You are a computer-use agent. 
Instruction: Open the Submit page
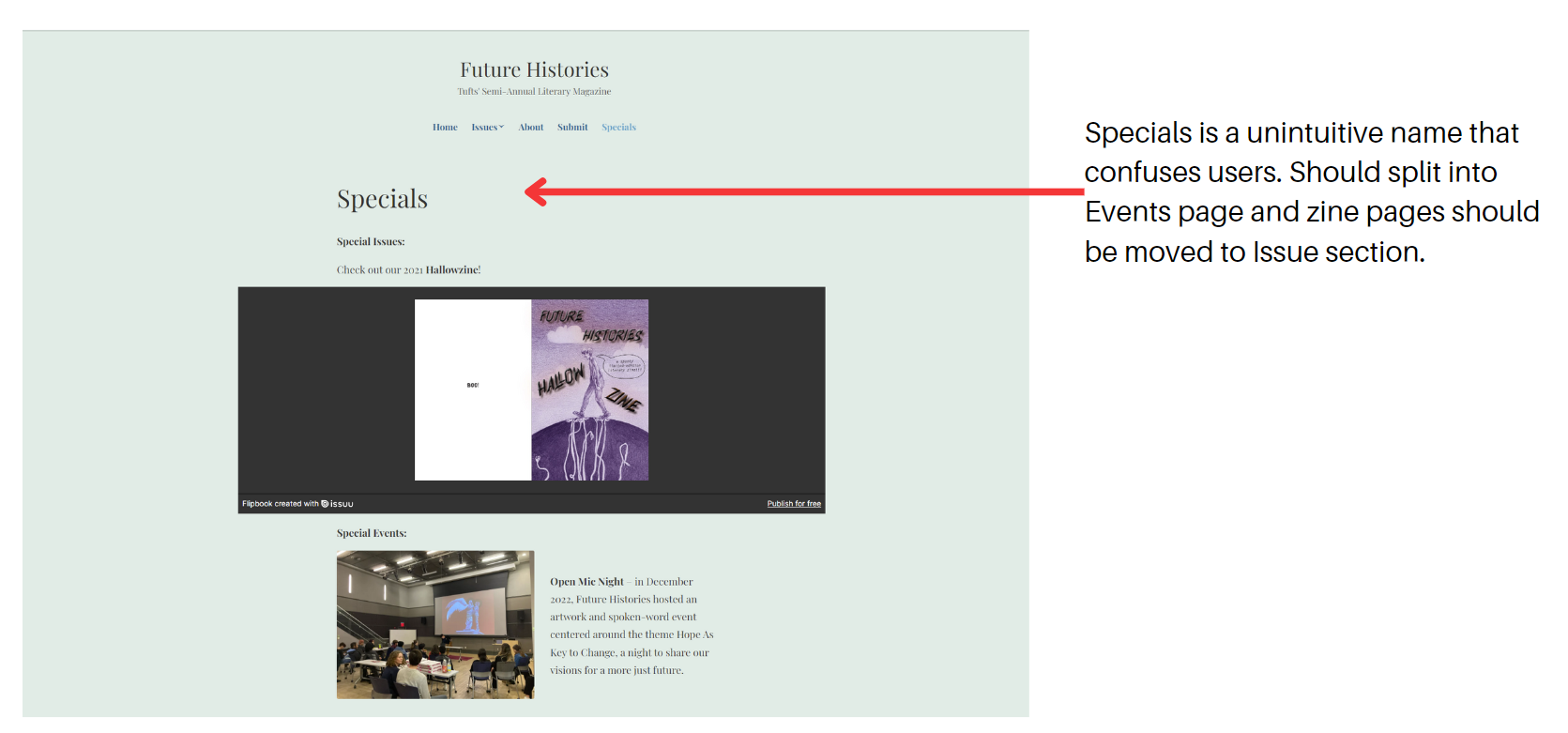(572, 128)
